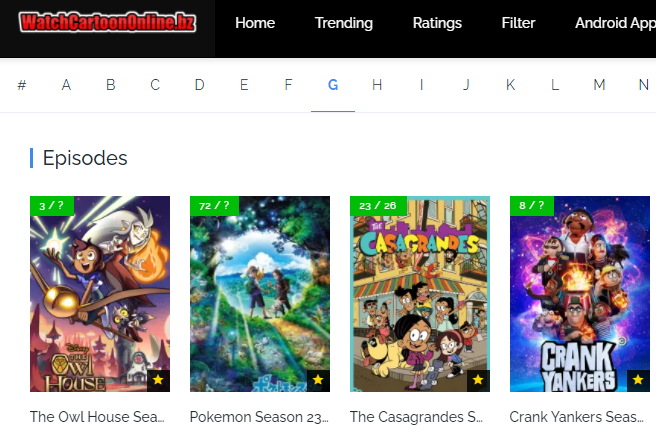656x432 pixels.
Task: Switch to the letter M tab
Action: click(x=600, y=85)
